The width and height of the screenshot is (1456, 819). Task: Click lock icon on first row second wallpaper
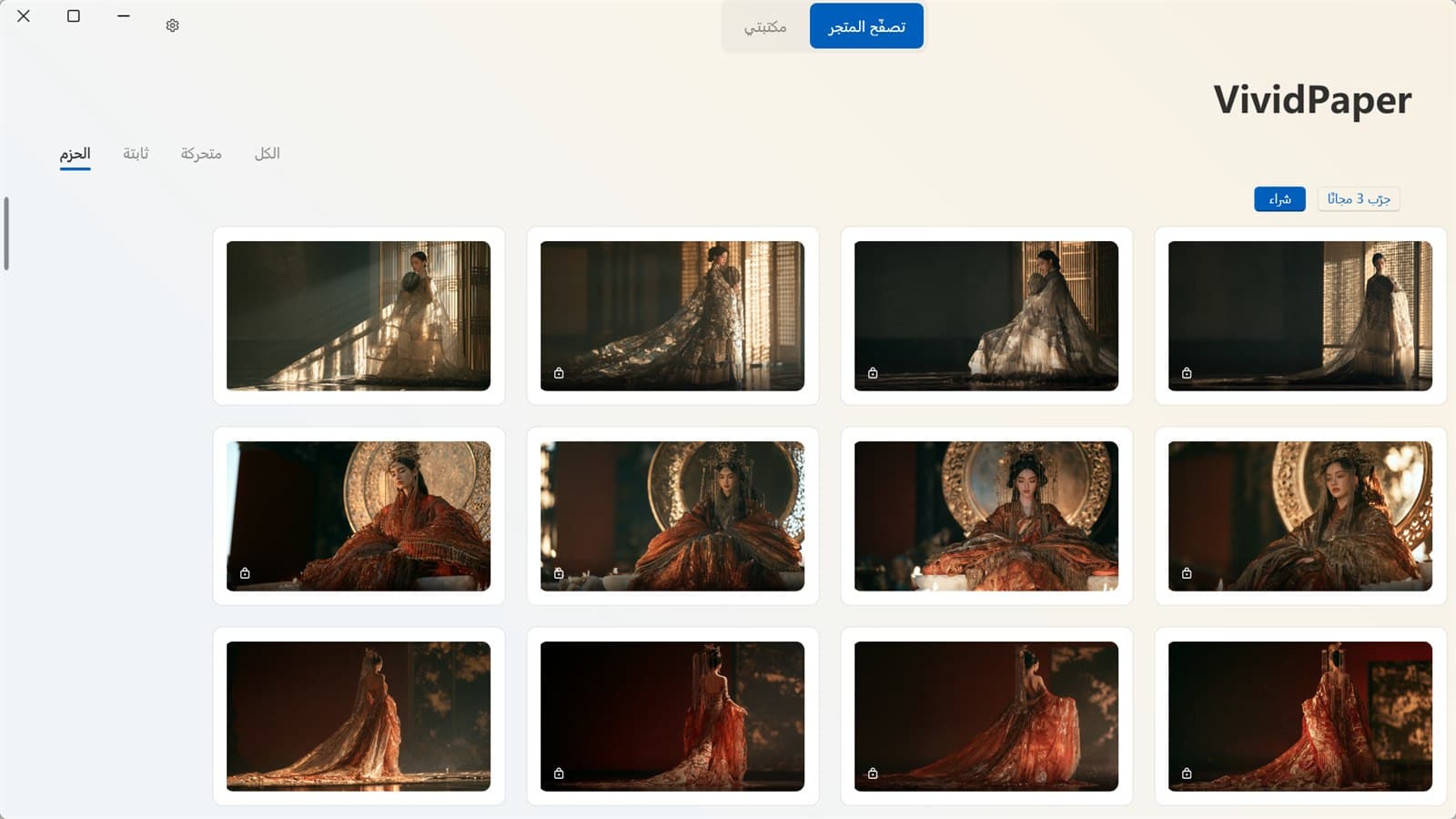coord(559,373)
